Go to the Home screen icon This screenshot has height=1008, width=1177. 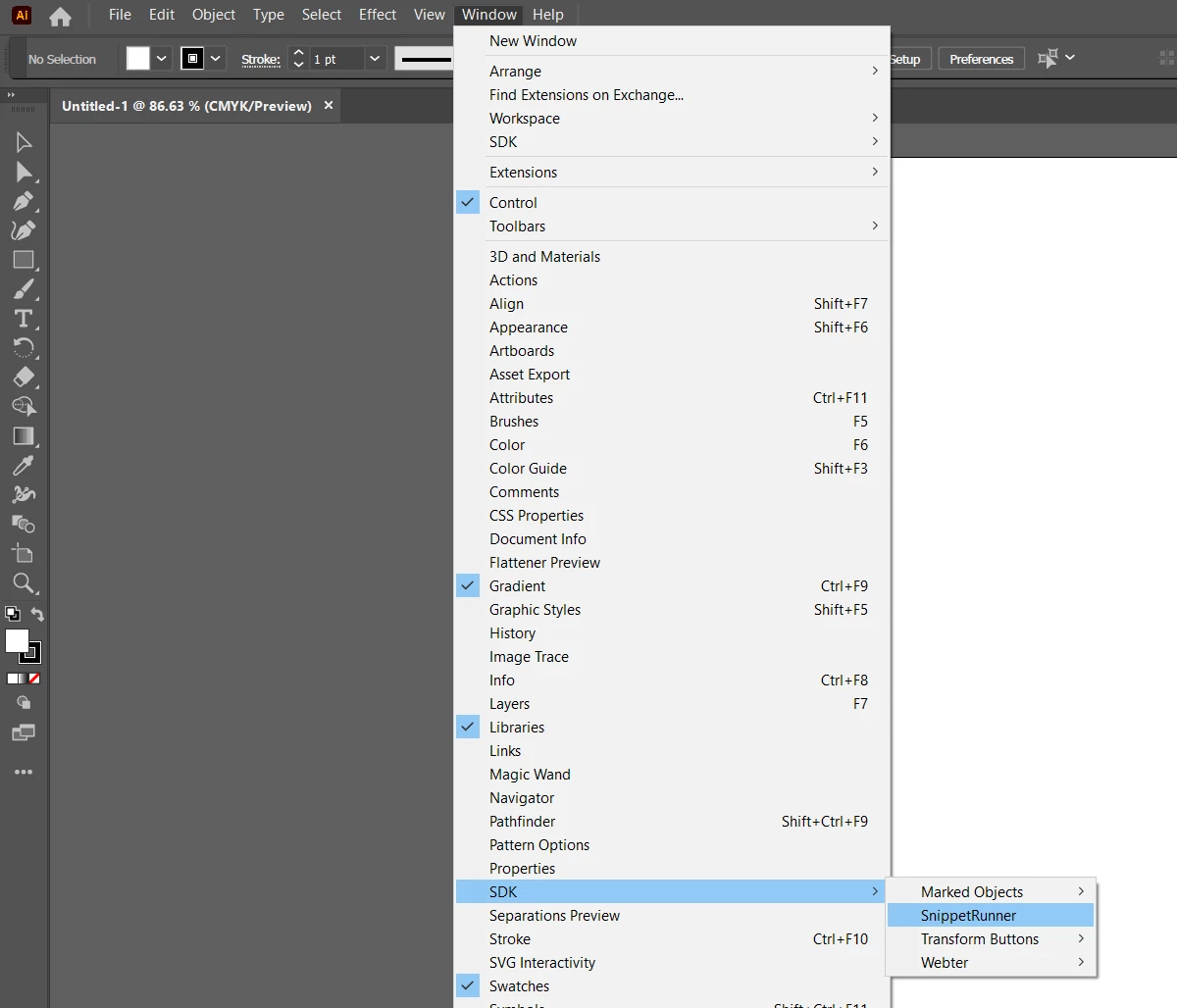[60, 16]
